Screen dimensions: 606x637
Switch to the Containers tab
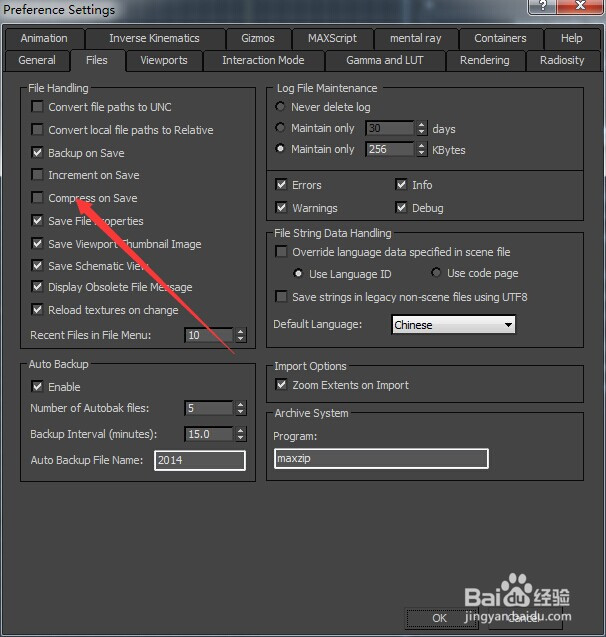coord(500,39)
